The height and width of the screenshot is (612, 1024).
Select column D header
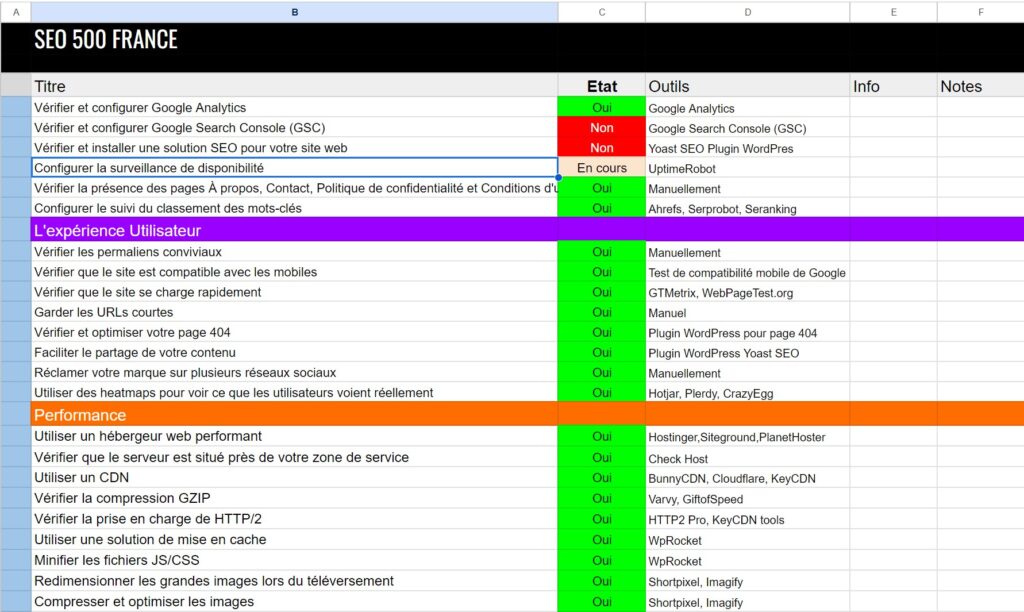pyautogui.click(x=747, y=12)
